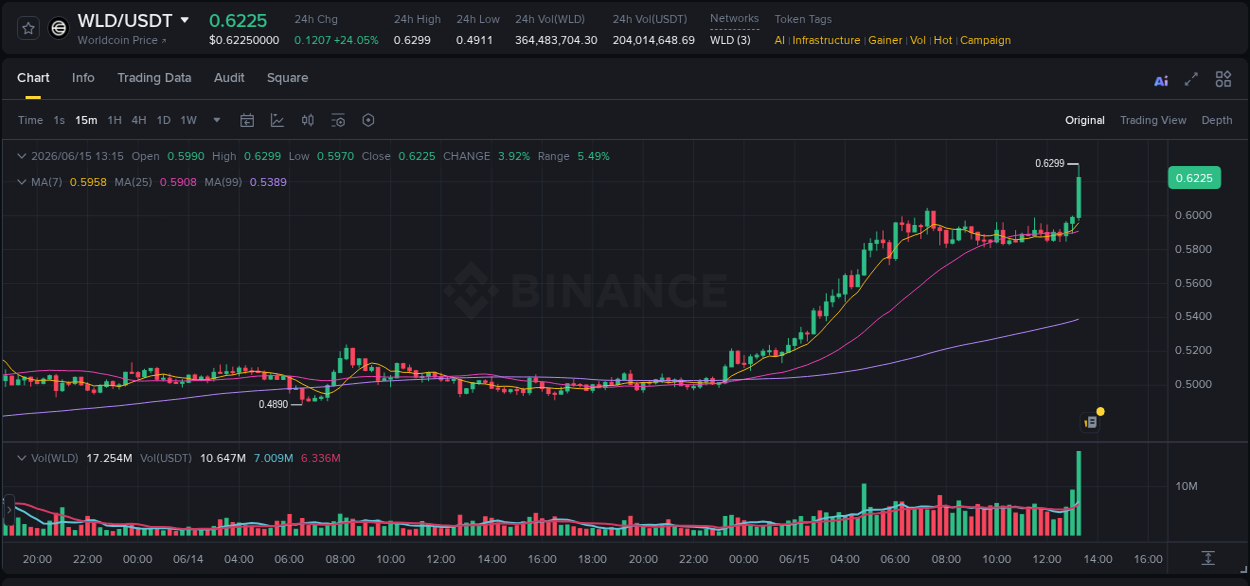Viewport: 1250px width, 586px height.
Task: Click the 24h Chg value +24.05%
Action: pyautogui.click(x=357, y=40)
